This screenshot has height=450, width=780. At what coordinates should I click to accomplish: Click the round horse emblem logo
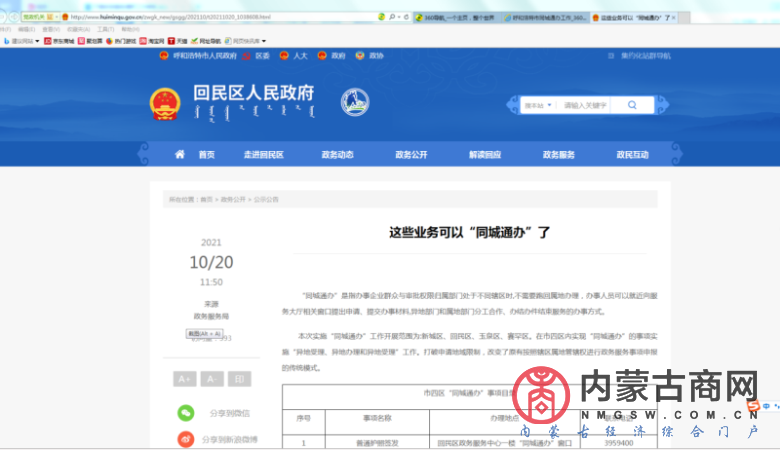[x=355, y=102]
